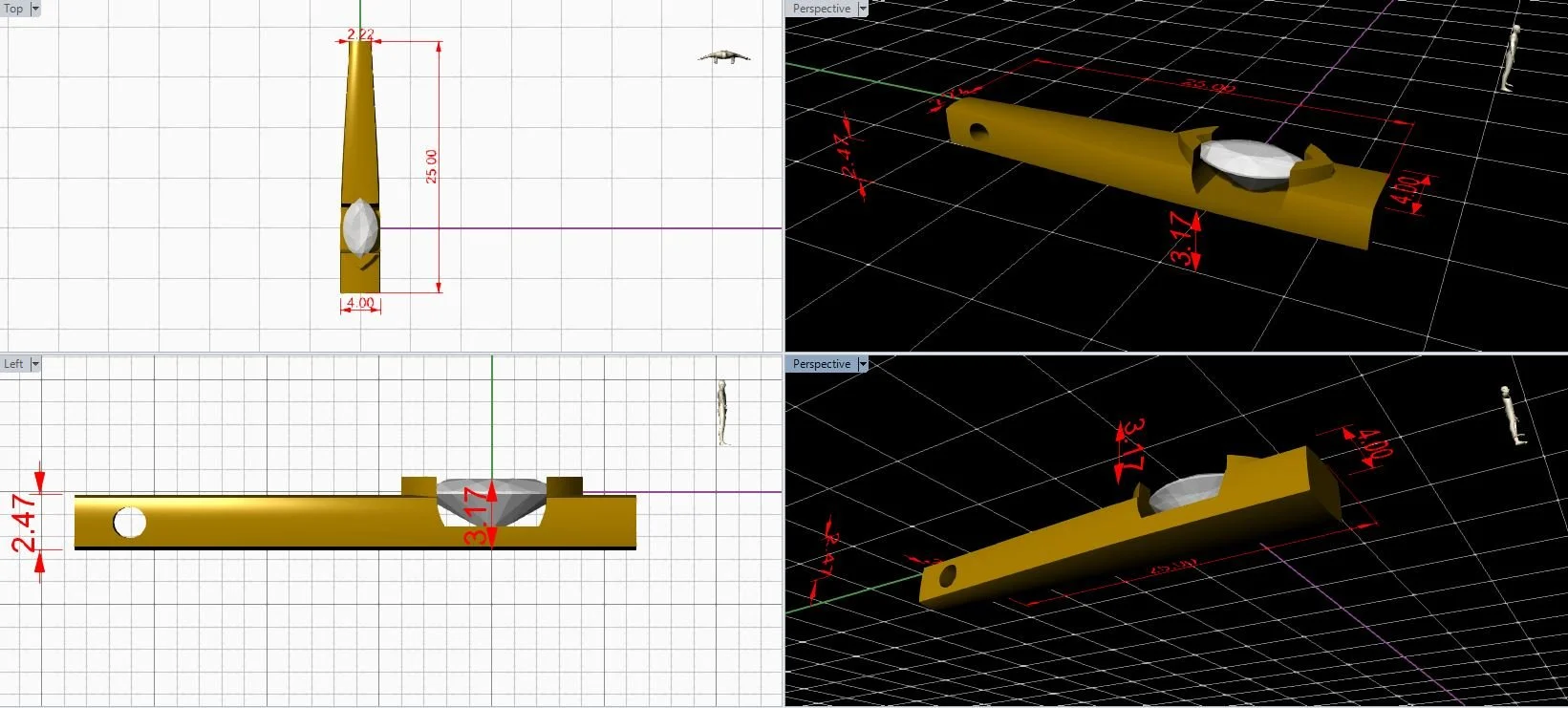Click the round hole in upper Perspective bar
Image resolution: width=1568 pixels, height=708 pixels.
point(977,130)
